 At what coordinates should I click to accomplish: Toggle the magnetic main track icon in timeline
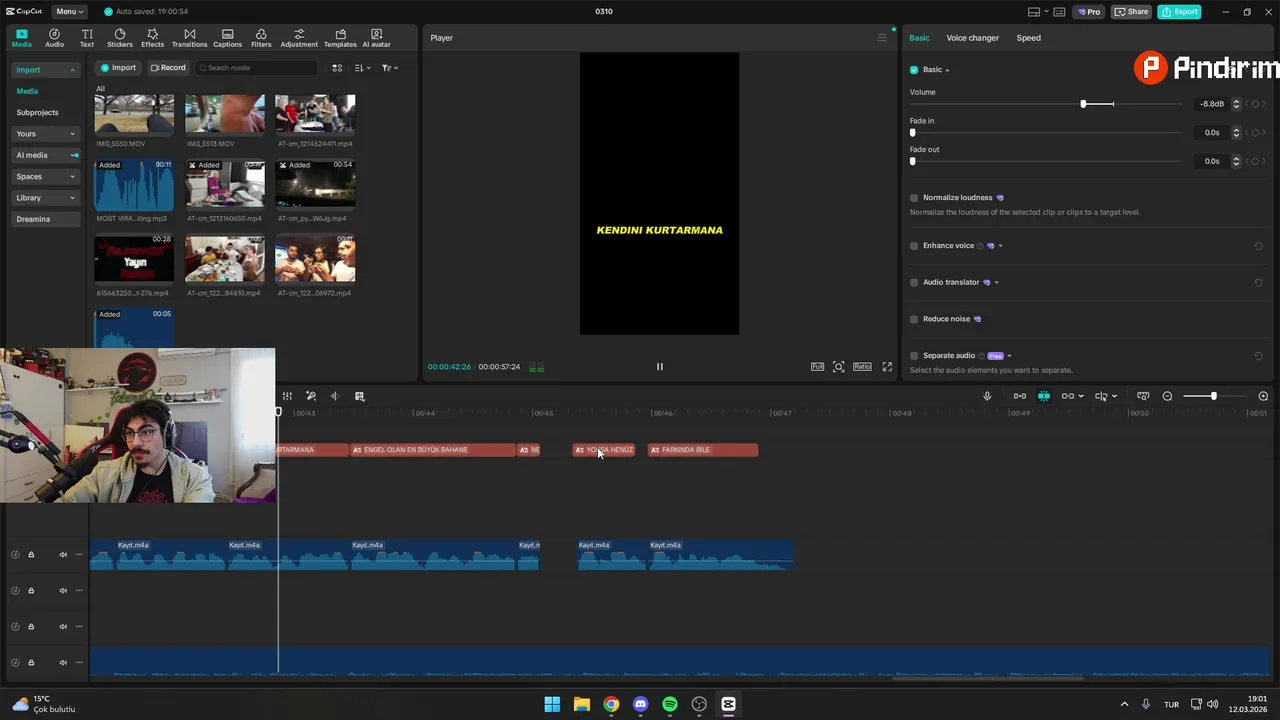coord(1044,396)
